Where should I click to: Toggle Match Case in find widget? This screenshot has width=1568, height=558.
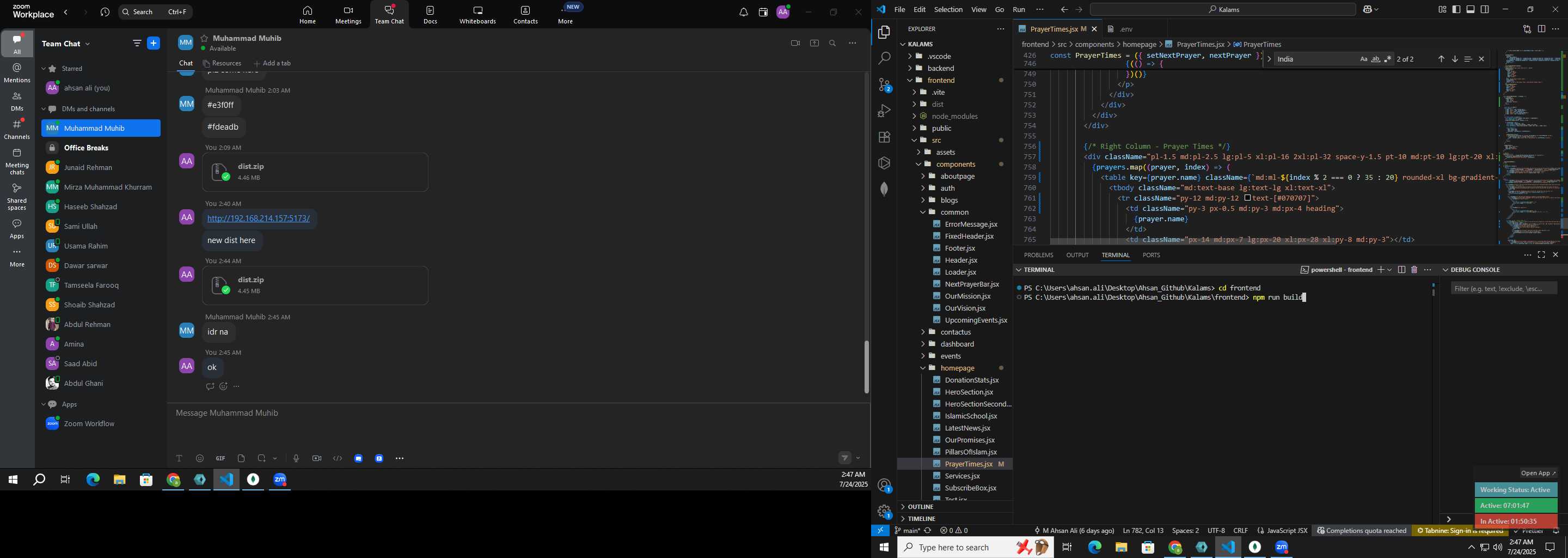point(1363,59)
